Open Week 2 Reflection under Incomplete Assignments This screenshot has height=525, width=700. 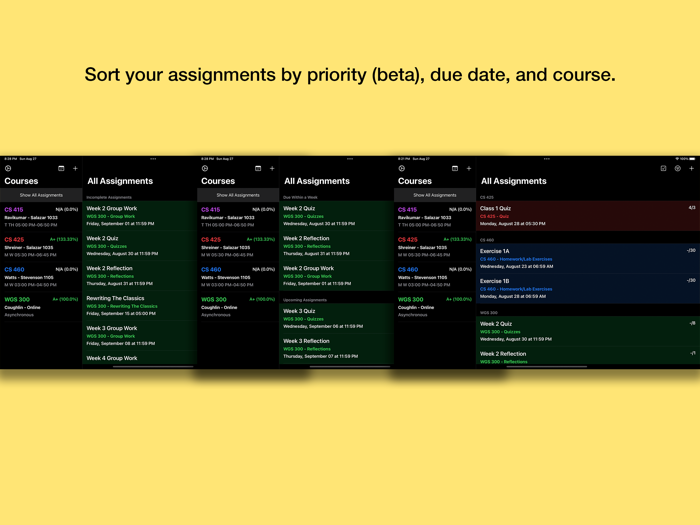(140, 275)
